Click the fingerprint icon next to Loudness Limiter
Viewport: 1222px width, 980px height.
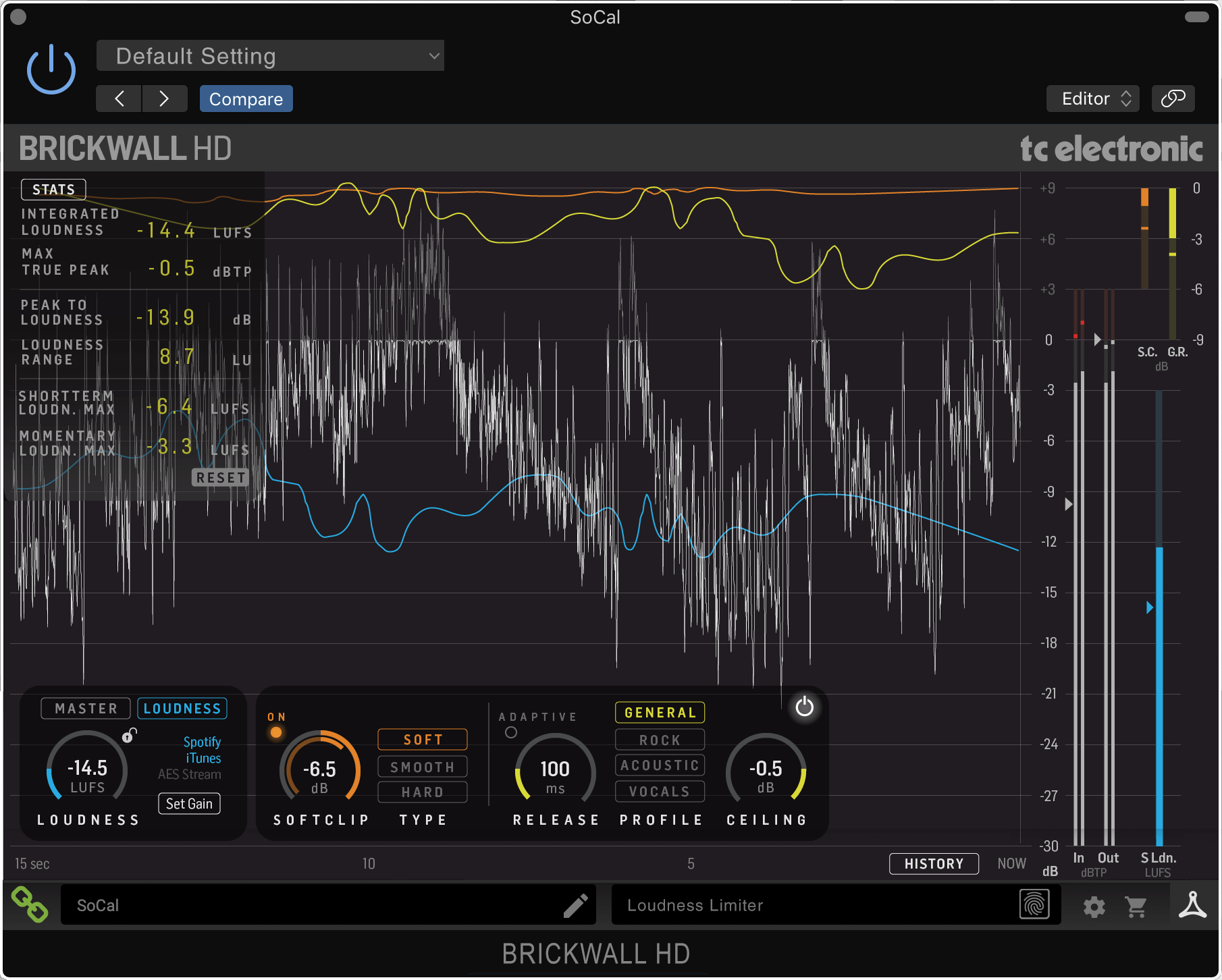click(x=1034, y=905)
